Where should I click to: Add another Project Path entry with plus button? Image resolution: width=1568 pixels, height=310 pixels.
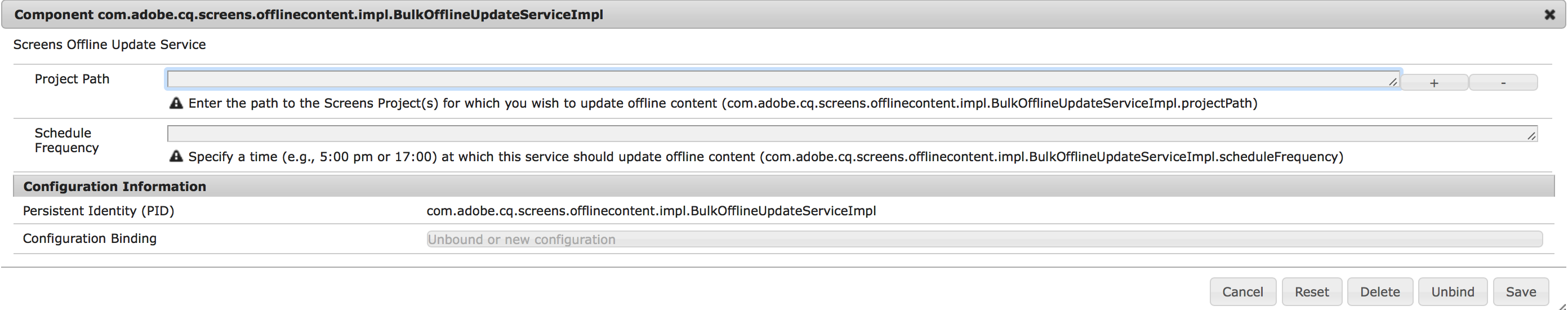point(1434,83)
